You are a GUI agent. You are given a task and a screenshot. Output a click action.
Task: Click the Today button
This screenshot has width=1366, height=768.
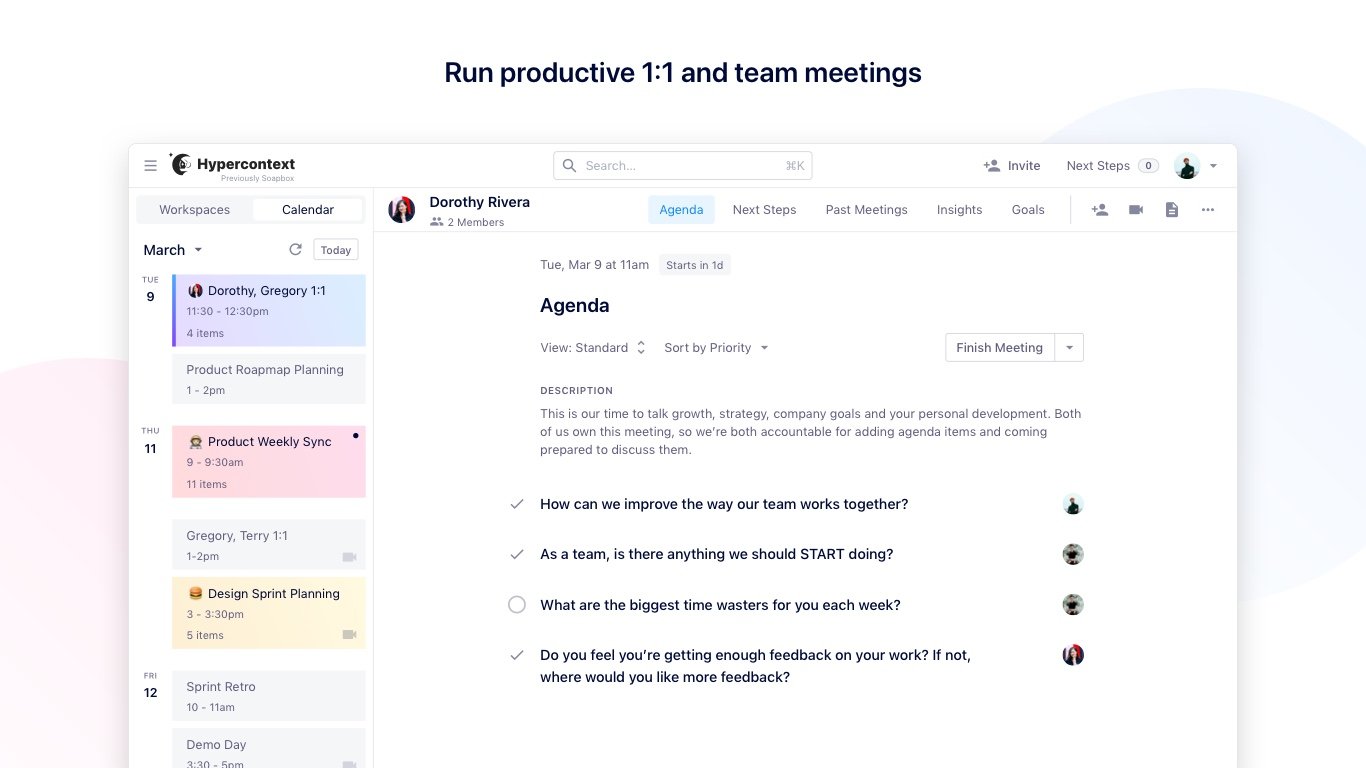(x=336, y=250)
